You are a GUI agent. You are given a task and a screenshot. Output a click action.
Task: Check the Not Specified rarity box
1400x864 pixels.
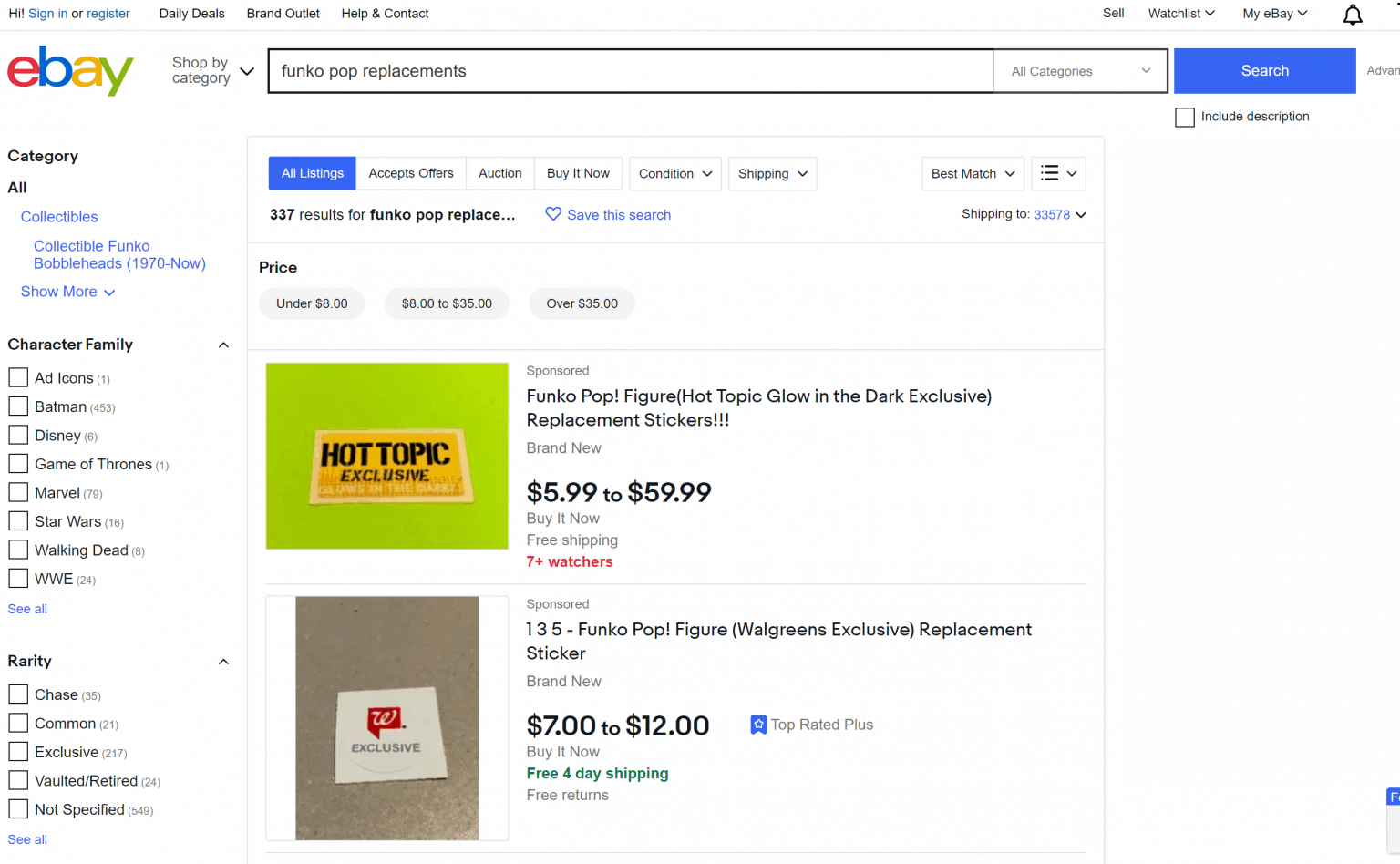[18, 808]
